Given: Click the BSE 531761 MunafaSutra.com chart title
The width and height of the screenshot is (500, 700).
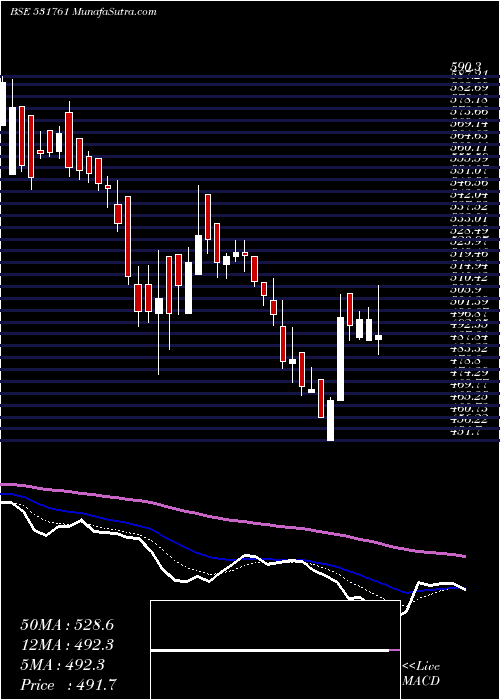Looking at the screenshot, I should (83, 12).
